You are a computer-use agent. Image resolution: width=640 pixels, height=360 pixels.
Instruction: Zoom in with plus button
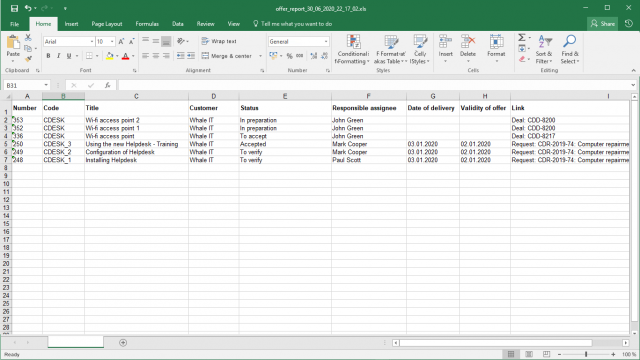pos(613,354)
